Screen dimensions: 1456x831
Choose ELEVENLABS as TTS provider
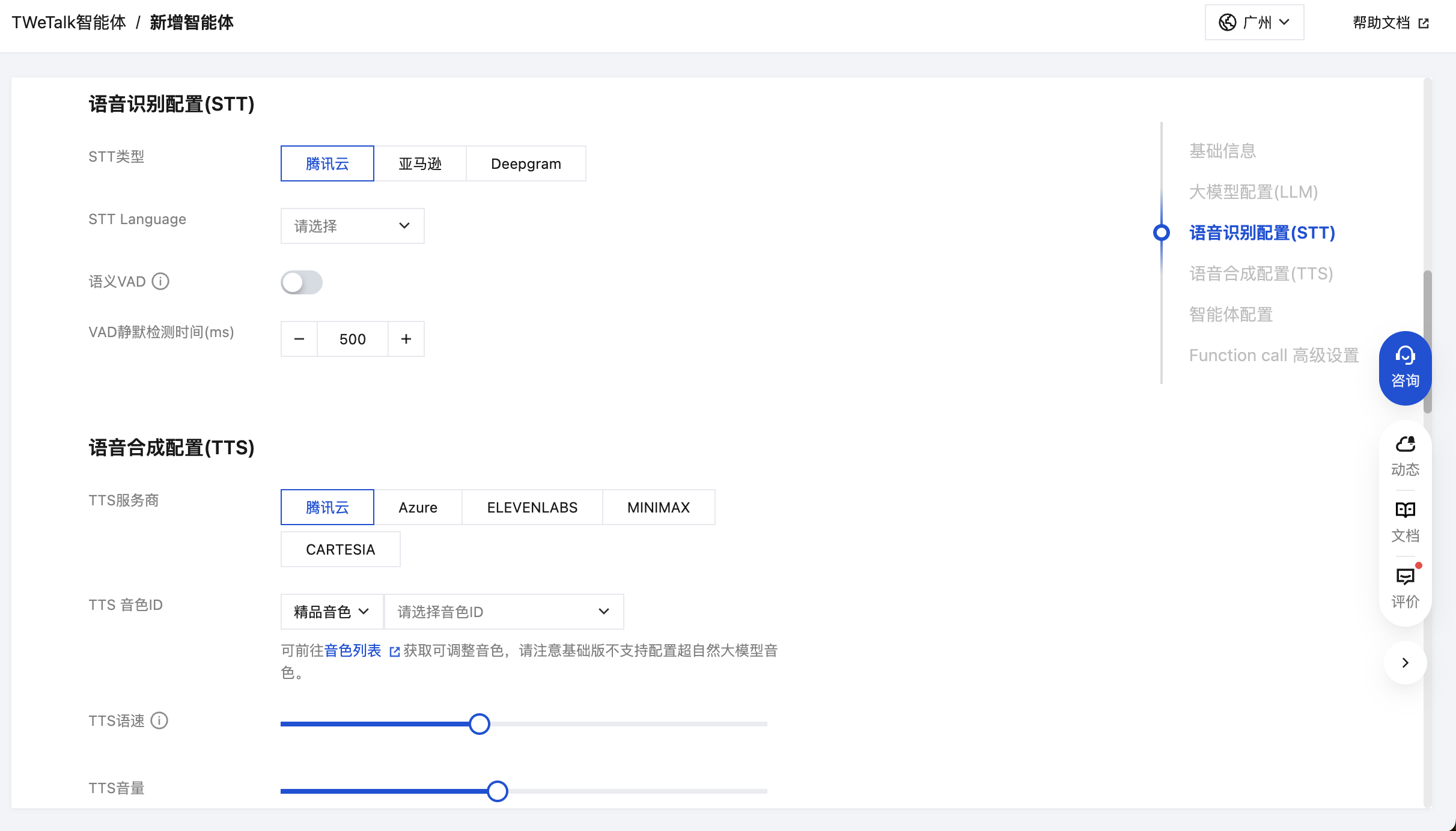click(532, 507)
